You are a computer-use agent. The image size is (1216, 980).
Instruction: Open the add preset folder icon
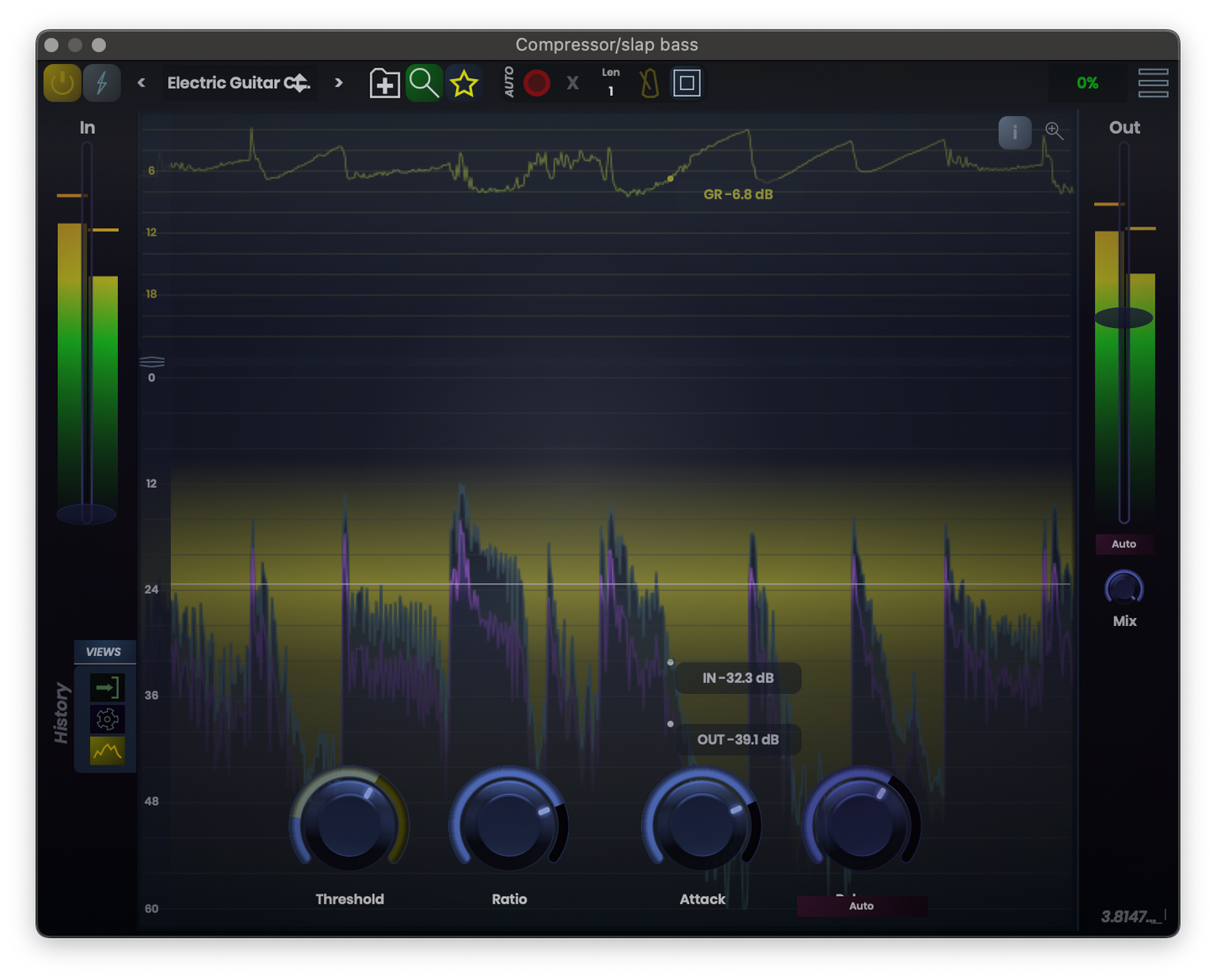click(x=385, y=82)
